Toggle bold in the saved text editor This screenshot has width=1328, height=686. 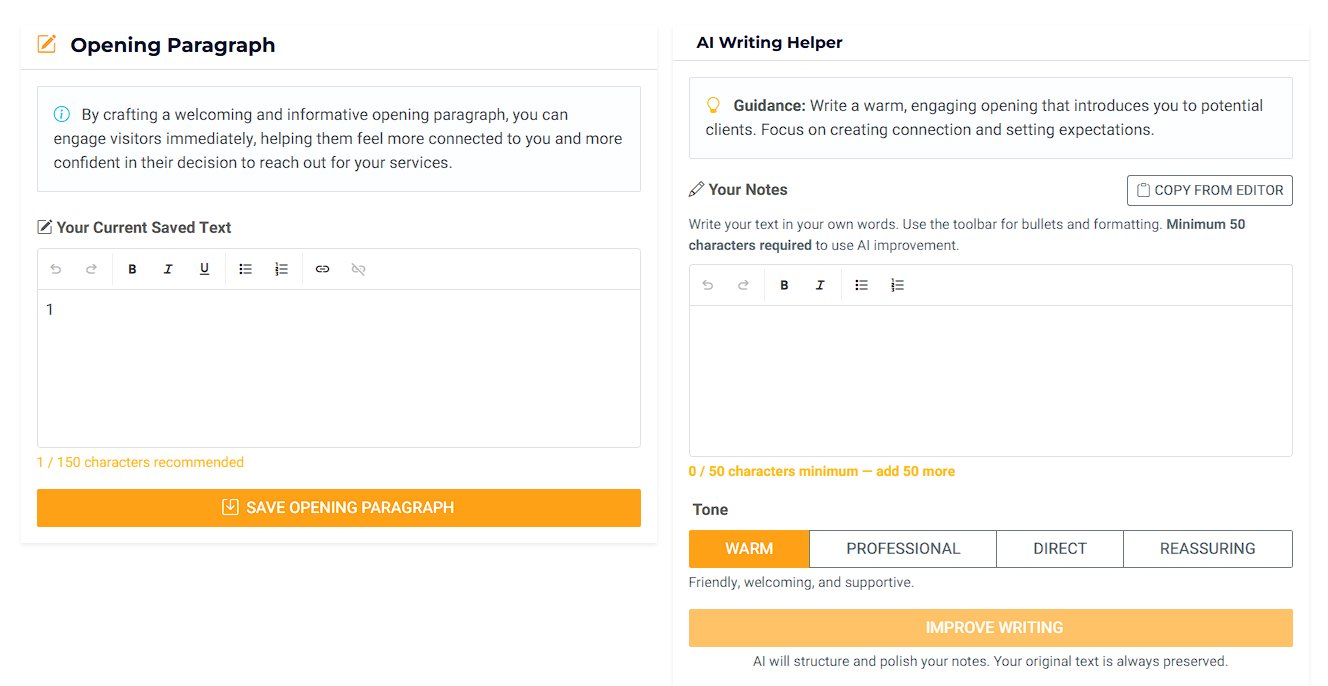(132, 269)
